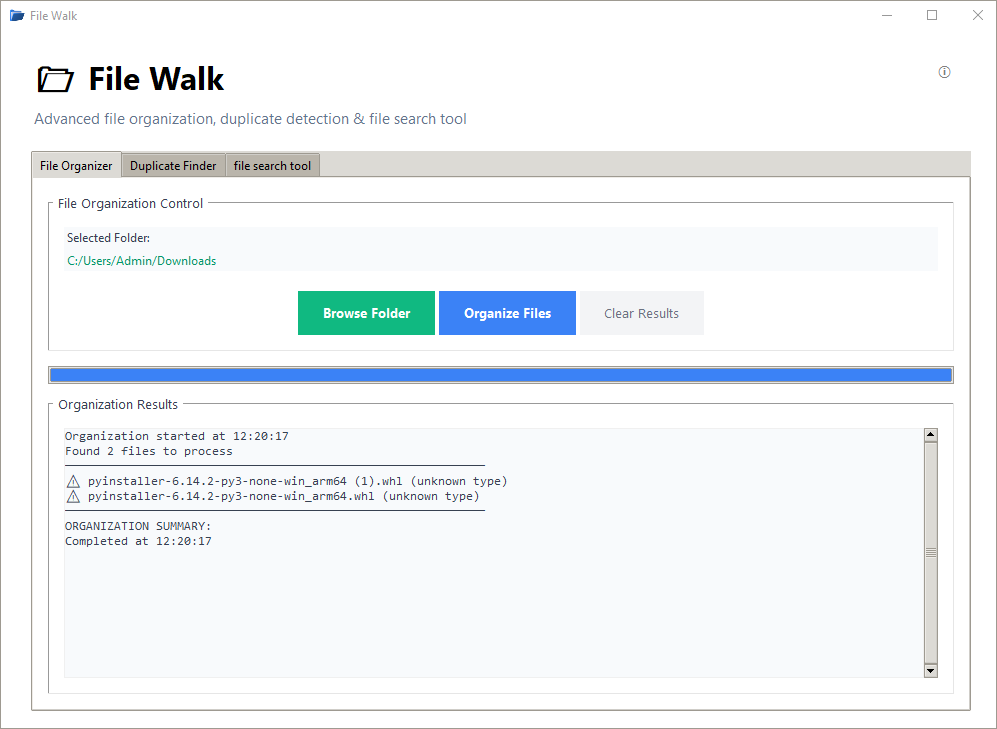This screenshot has height=729, width=997.
Task: Start organizing with Organize Files button
Action: click(x=507, y=313)
